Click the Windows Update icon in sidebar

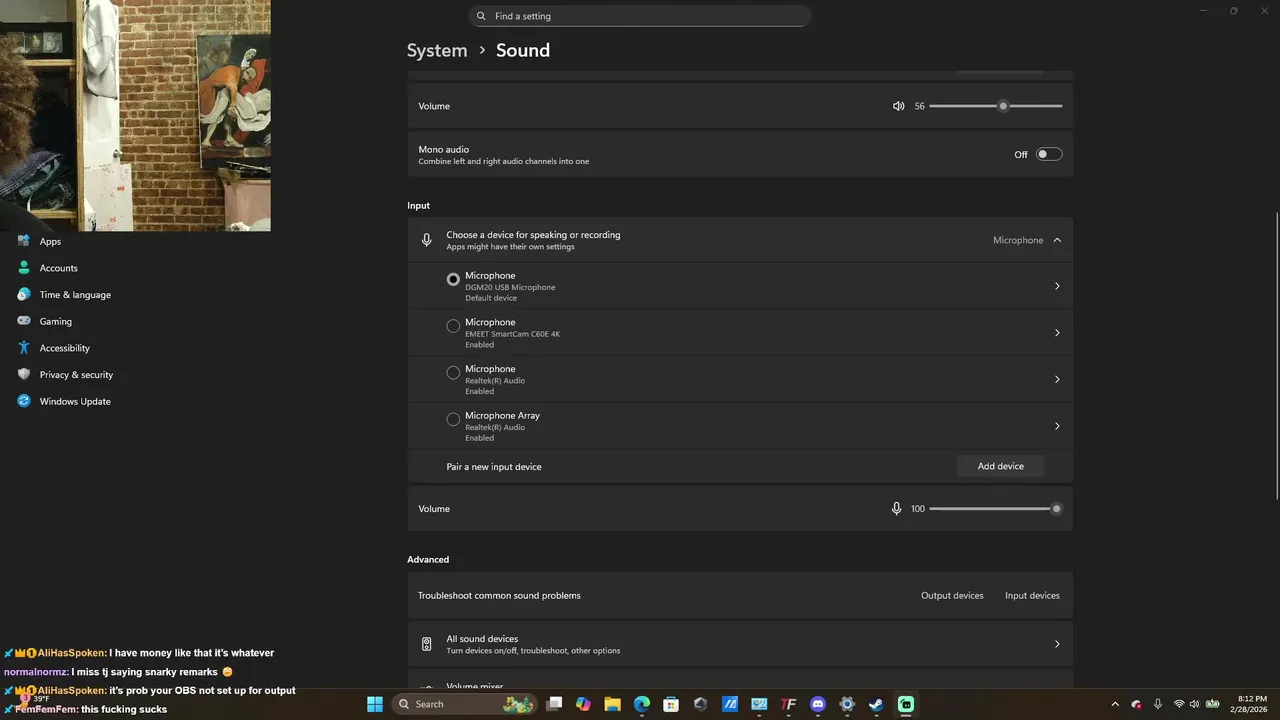pyautogui.click(x=24, y=401)
